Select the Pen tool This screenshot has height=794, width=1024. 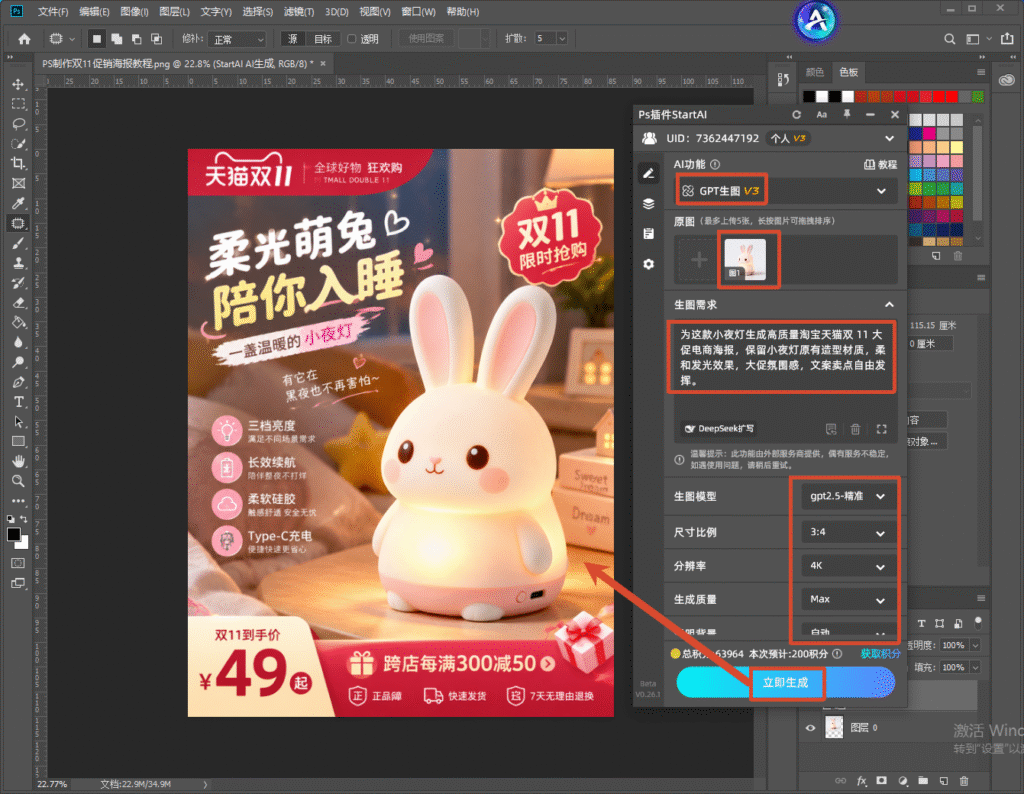click(18, 382)
